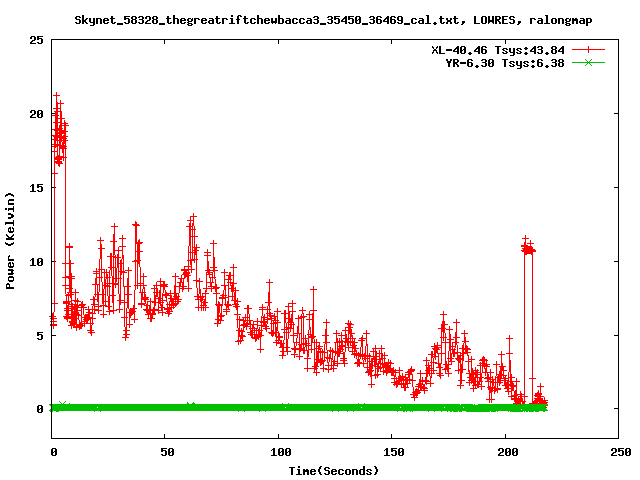640x480 pixels.
Task: Click x-axis tick label 200
Action: [x=507, y=452]
